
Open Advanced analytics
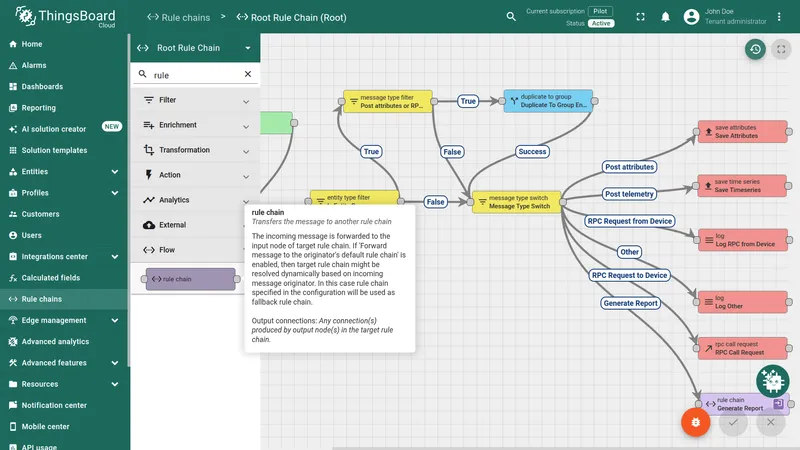(64, 342)
